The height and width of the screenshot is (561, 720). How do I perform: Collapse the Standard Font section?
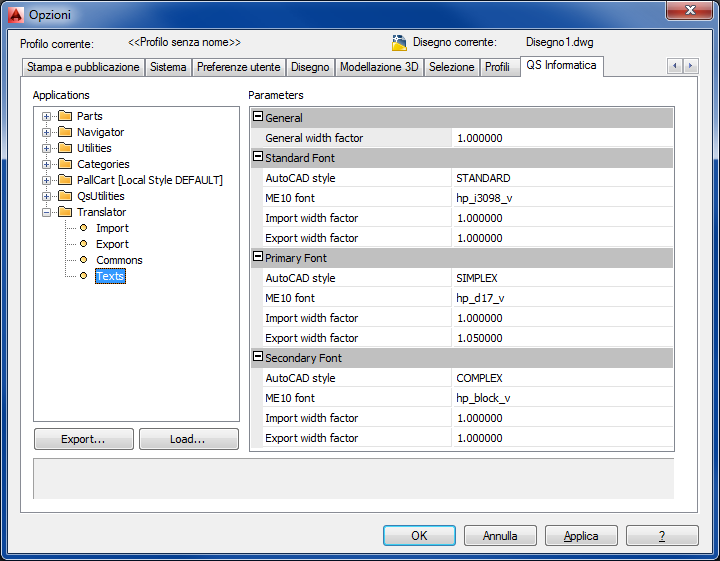pos(258,157)
